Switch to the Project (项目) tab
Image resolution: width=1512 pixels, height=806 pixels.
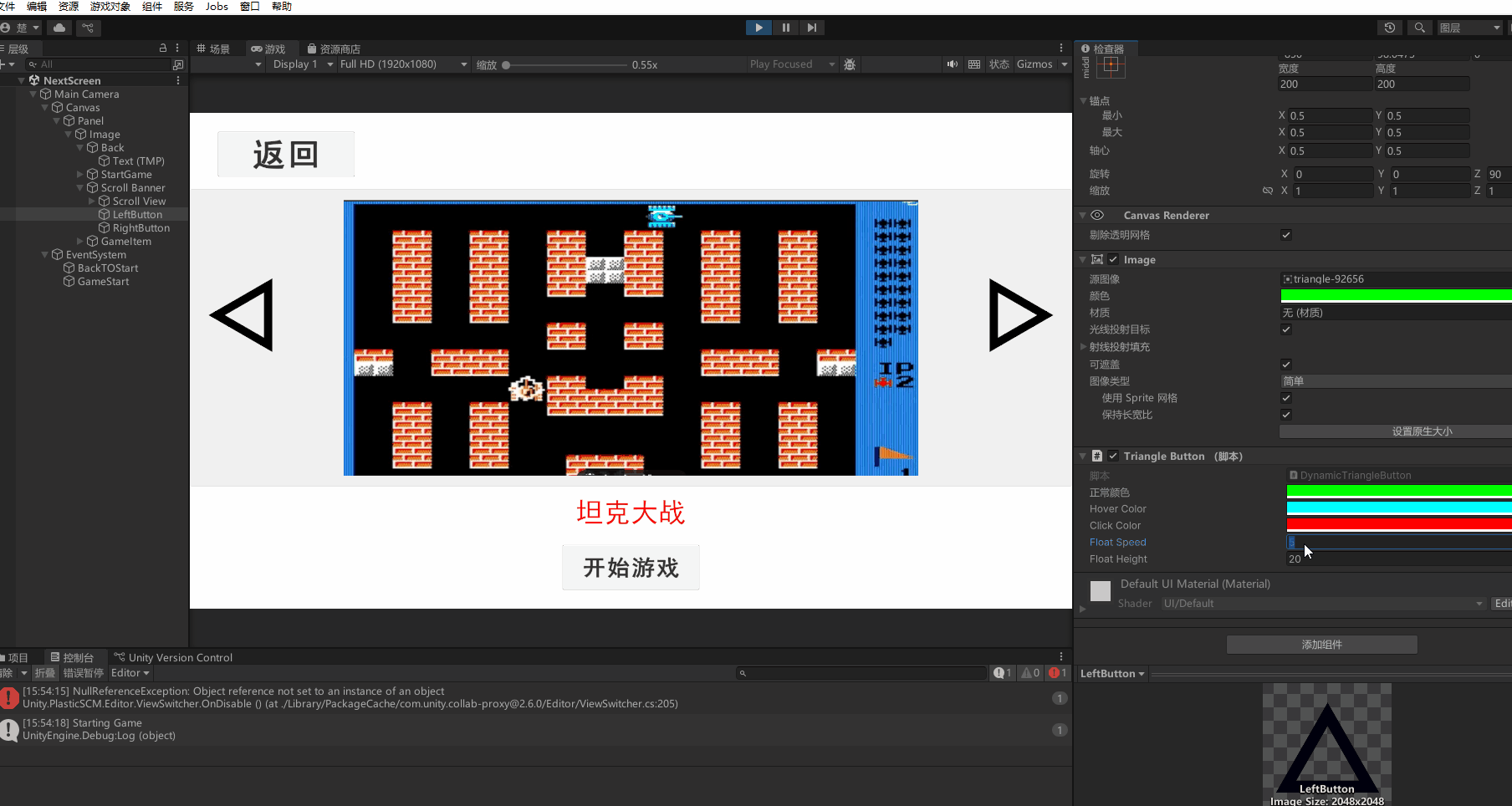[14, 658]
